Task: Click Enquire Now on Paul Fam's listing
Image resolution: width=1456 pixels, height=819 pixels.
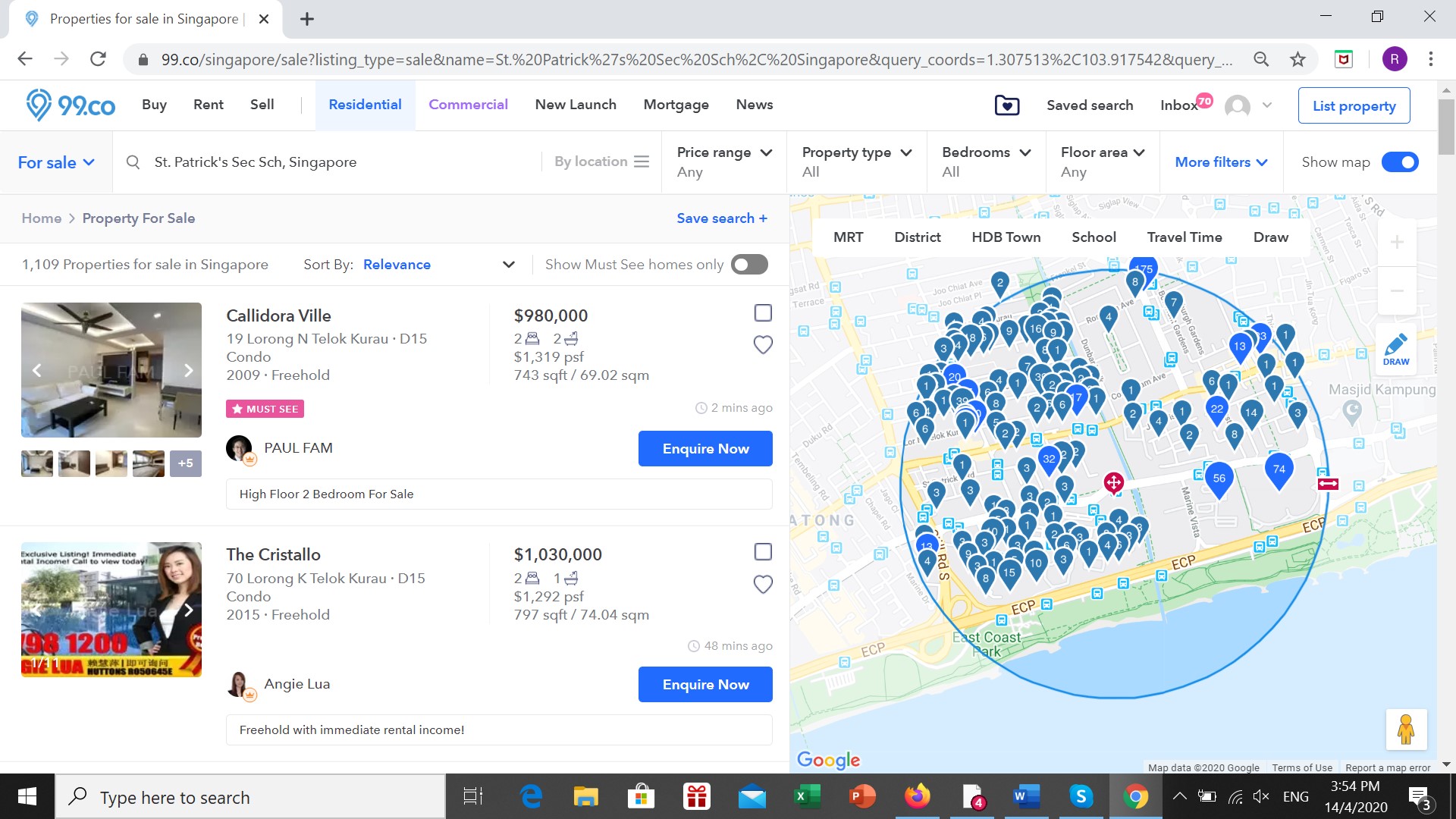Action: 704,448
